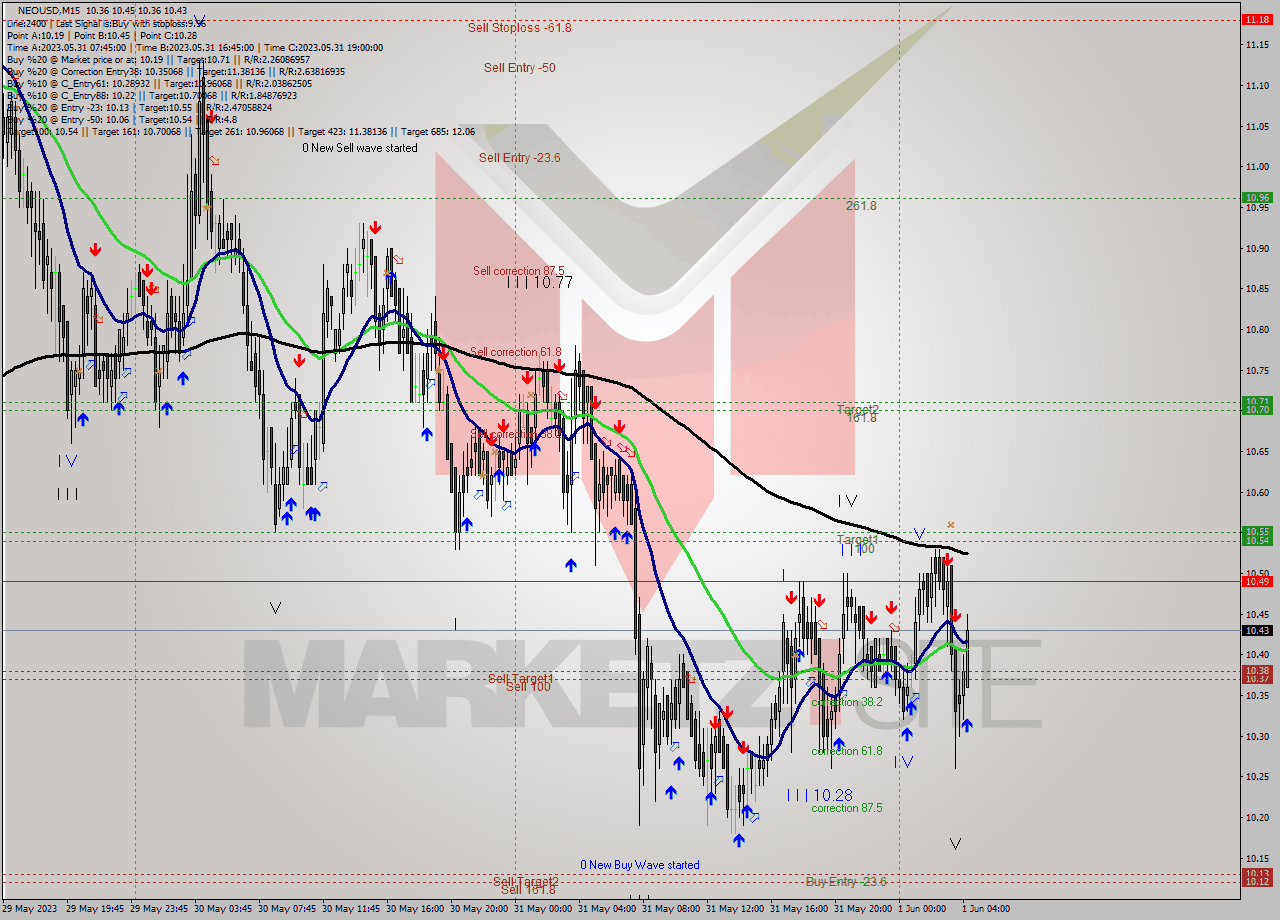
Task: Click the 'Sell correction 61.8' label
Action: pyautogui.click(x=516, y=352)
